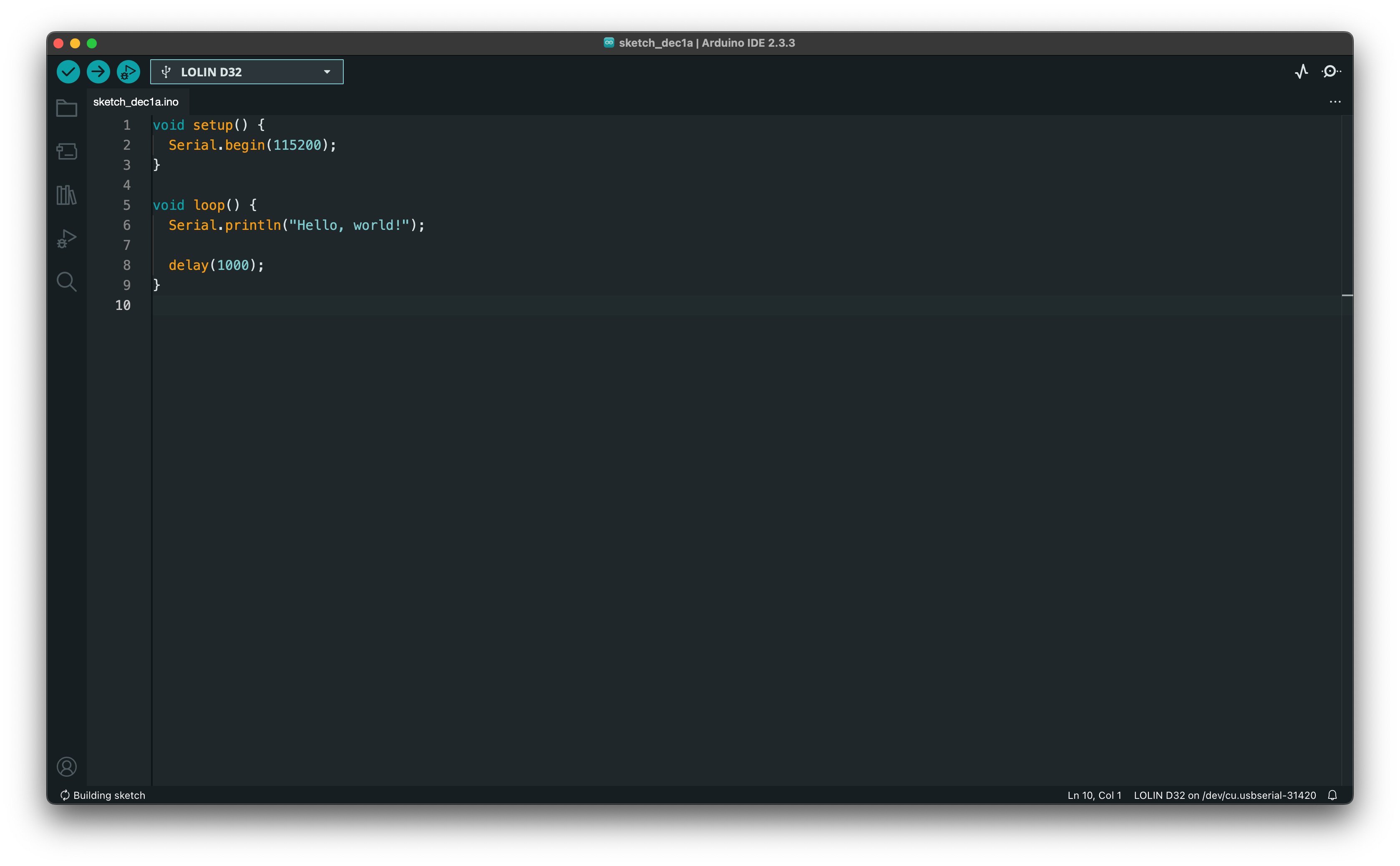Open the Sketchbook folder panel

66,108
